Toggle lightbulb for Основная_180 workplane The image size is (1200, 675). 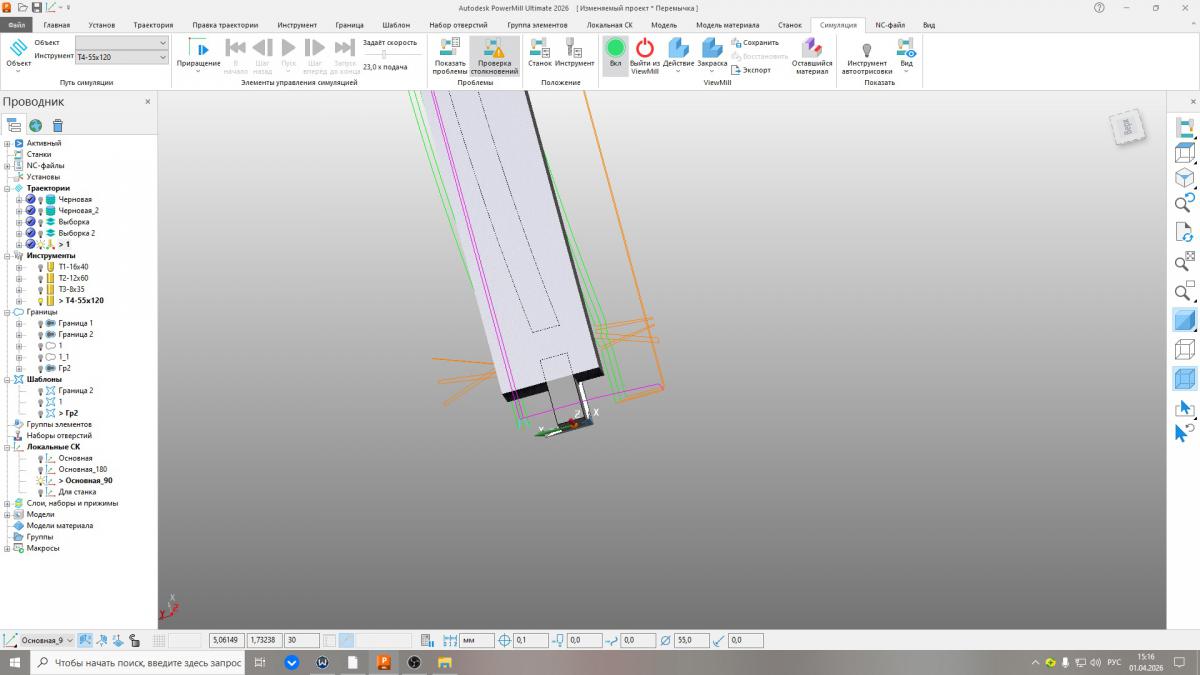(41, 469)
